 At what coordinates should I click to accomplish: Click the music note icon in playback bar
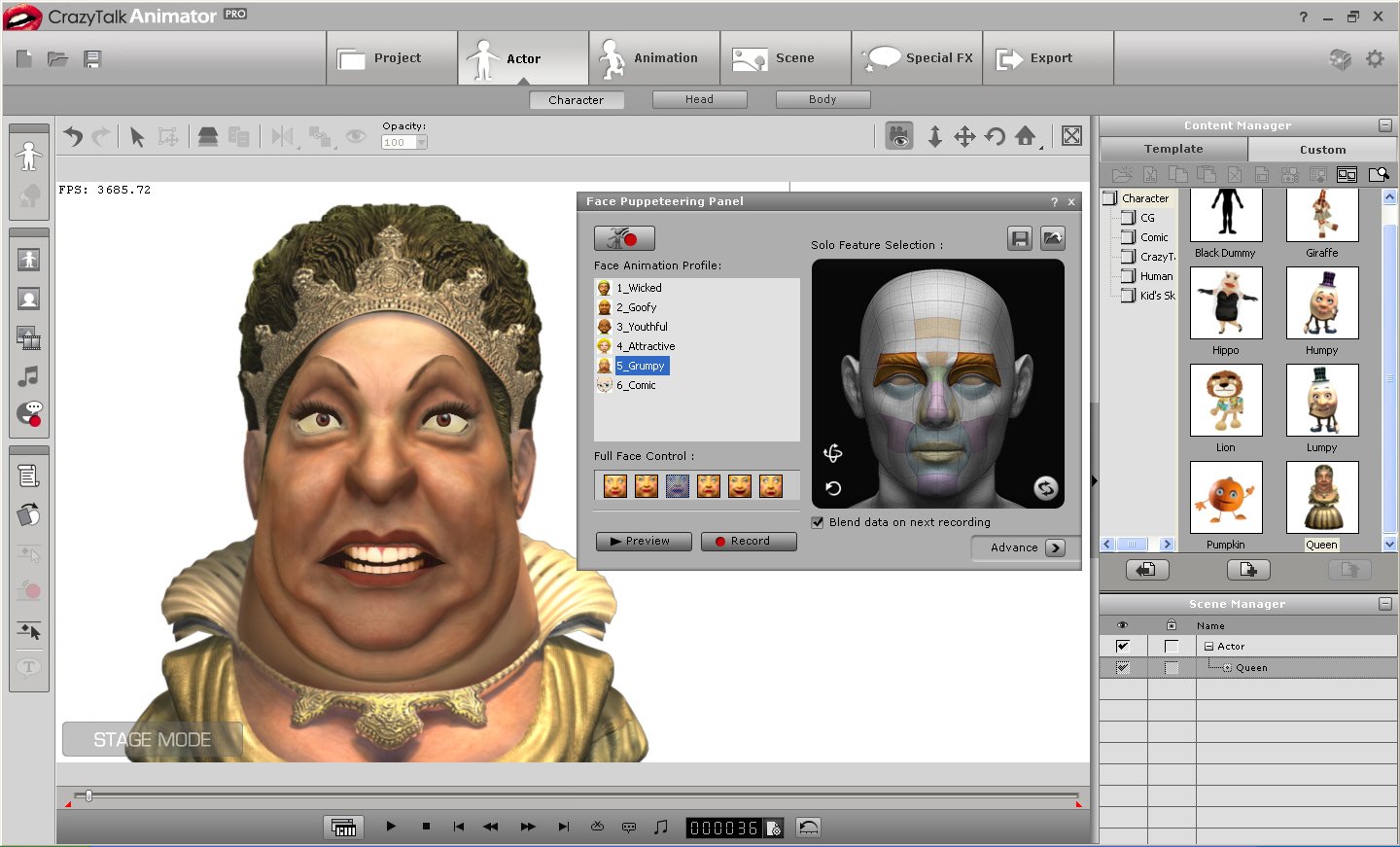661,827
